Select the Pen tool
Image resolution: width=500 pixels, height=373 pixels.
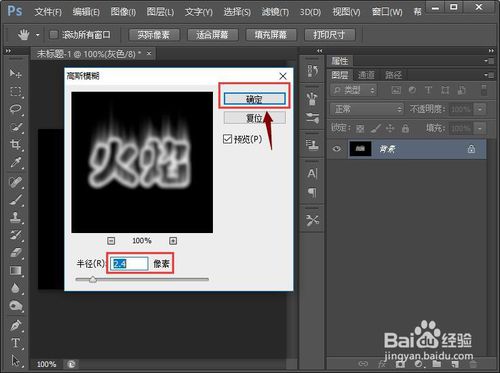[x=15, y=325]
